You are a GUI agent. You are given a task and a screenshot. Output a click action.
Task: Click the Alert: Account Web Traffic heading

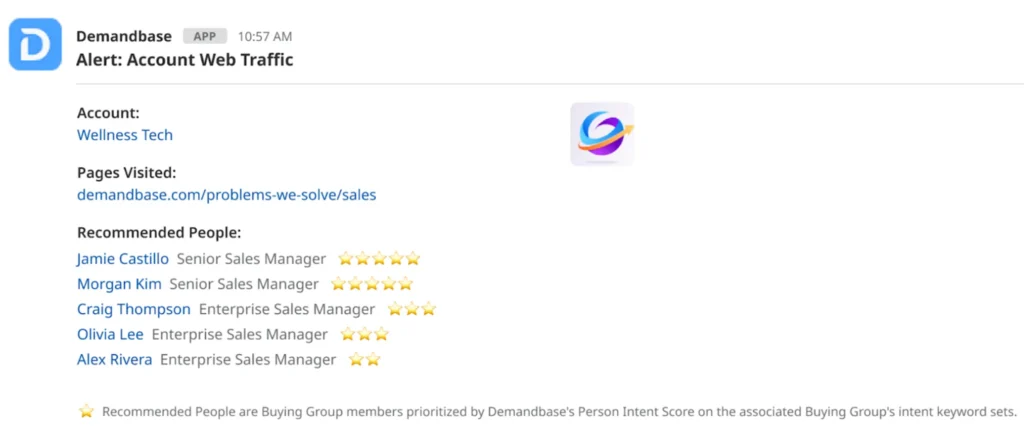click(x=185, y=59)
